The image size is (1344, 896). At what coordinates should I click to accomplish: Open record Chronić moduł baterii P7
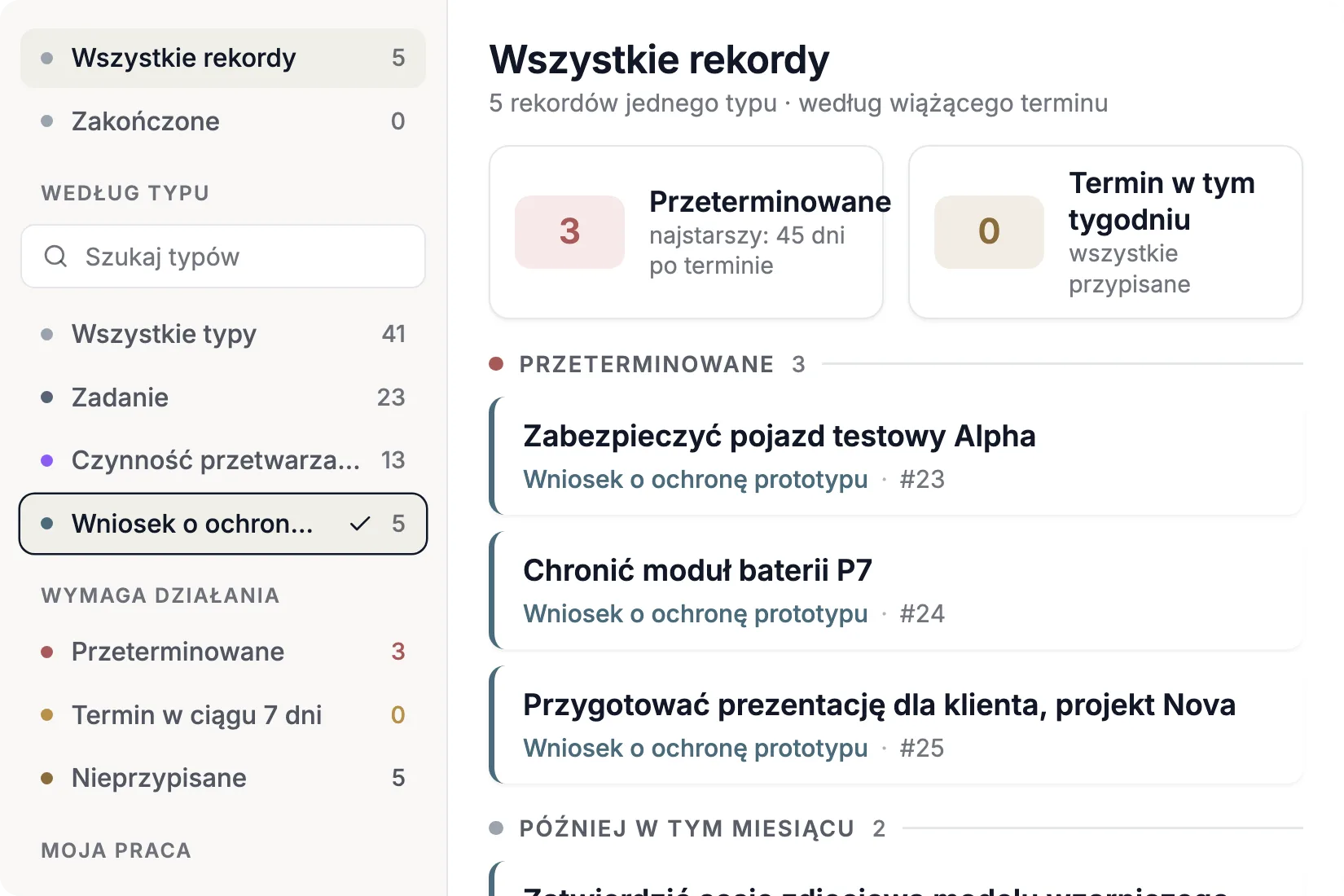coord(896,591)
